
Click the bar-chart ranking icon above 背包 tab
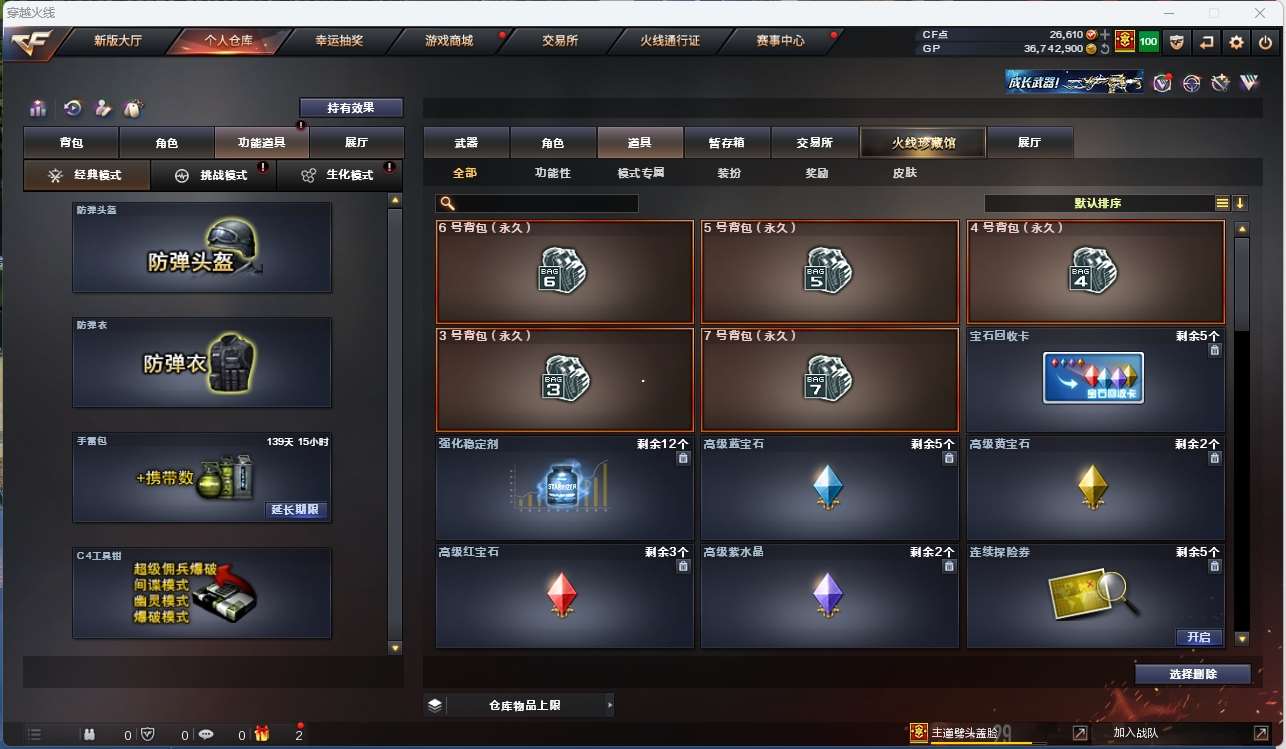pos(38,108)
